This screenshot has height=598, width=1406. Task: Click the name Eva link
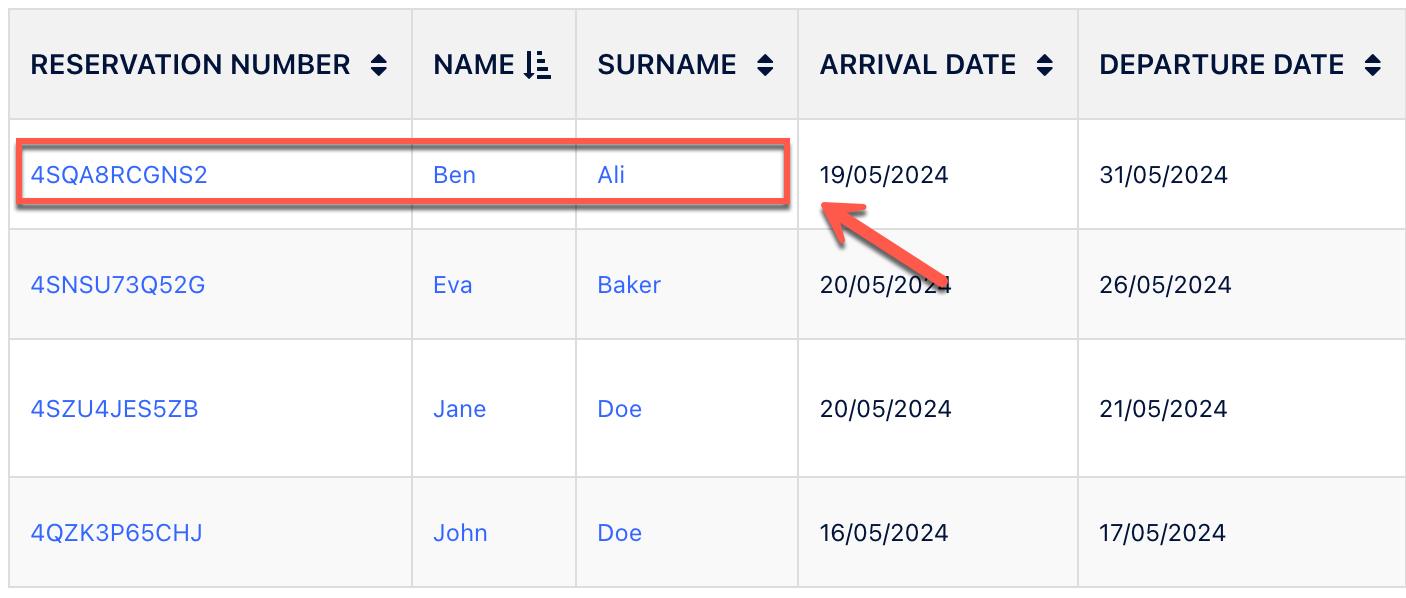click(453, 285)
